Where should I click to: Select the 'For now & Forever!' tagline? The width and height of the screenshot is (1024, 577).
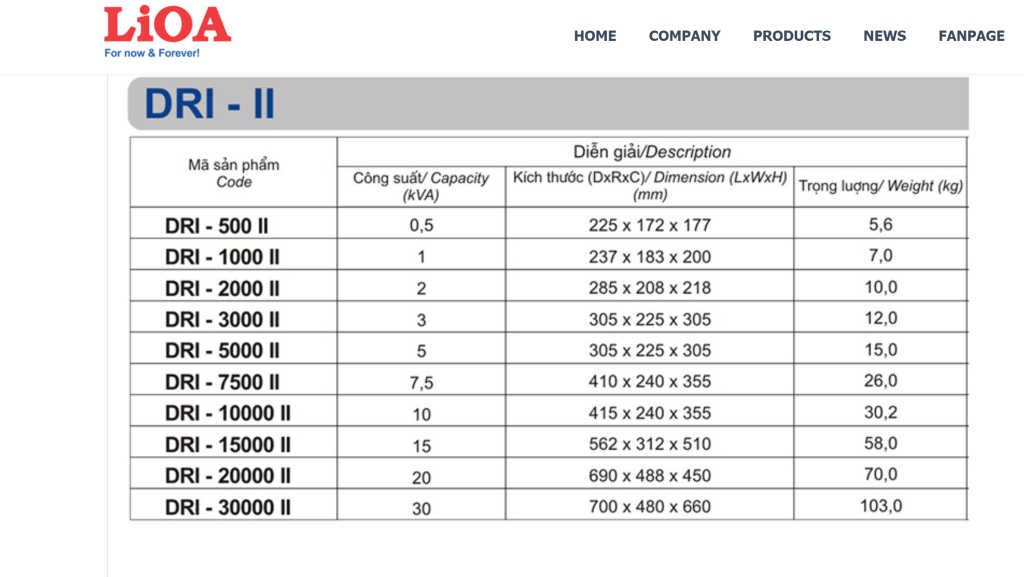(x=152, y=50)
